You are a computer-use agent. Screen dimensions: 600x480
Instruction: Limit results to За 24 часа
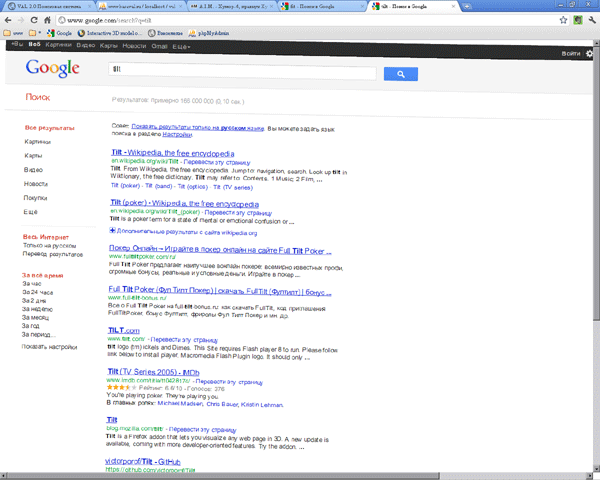[38, 292]
